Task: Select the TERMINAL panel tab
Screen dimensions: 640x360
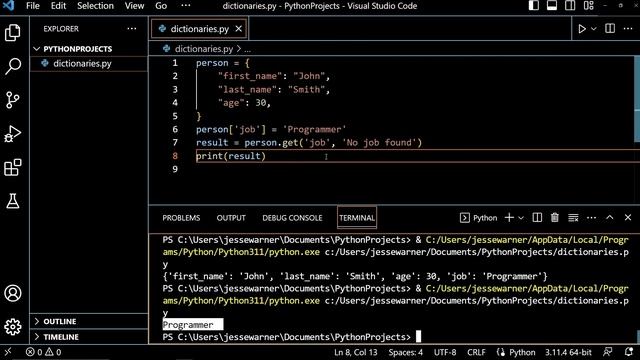Action: tap(357, 218)
